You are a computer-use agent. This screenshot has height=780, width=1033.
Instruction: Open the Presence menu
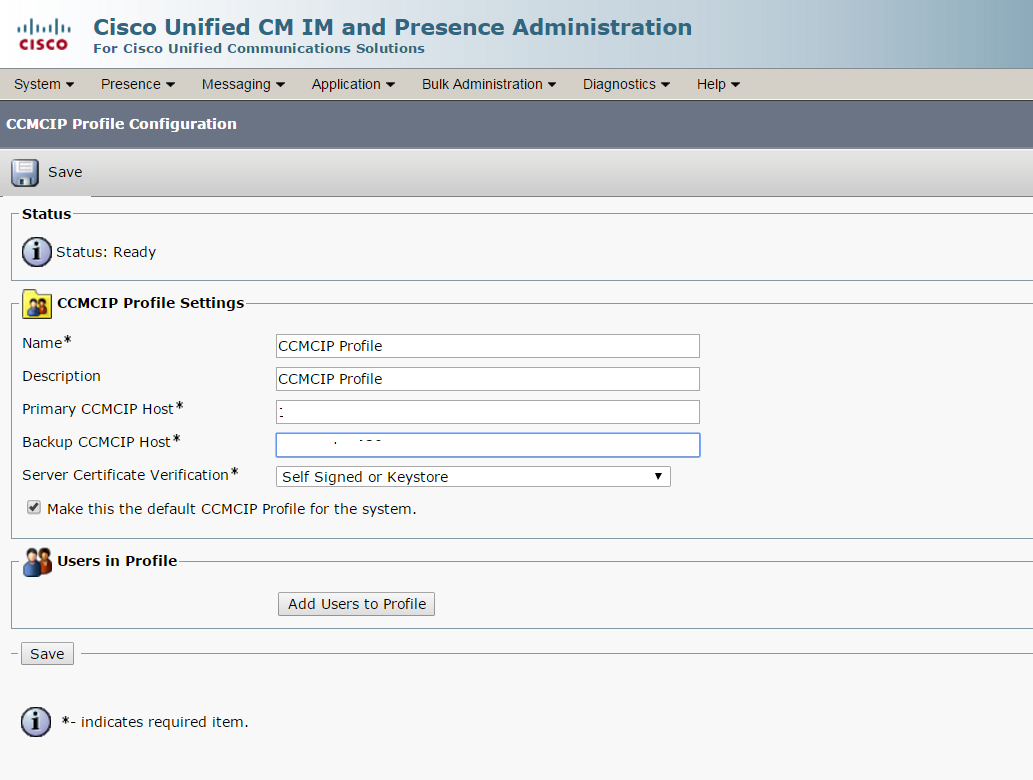[x=138, y=84]
